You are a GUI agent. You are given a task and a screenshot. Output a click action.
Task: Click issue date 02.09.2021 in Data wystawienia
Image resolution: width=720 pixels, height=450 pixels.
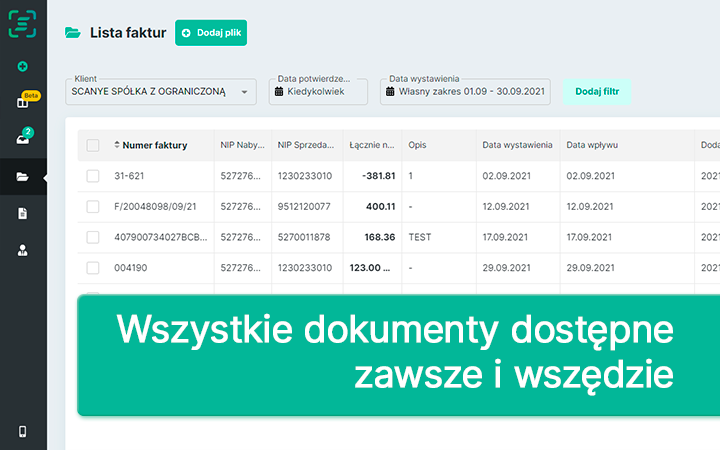coord(506,176)
